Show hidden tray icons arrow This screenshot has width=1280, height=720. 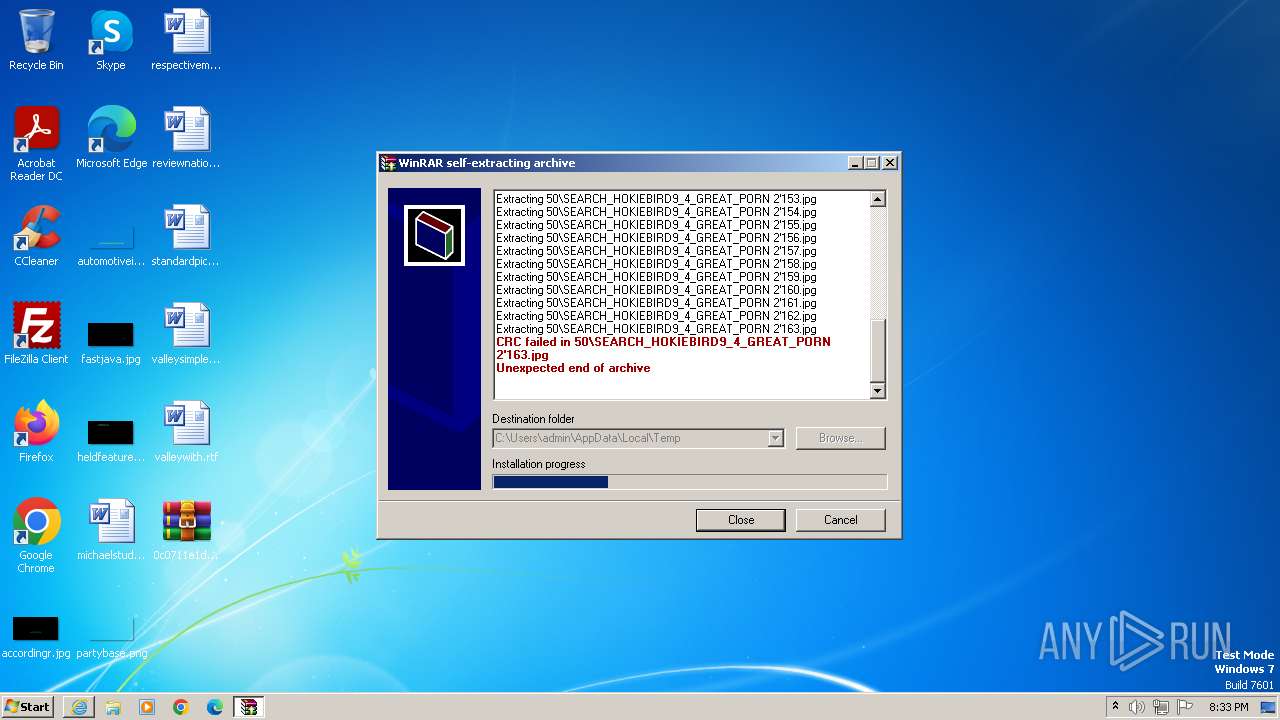point(1115,707)
